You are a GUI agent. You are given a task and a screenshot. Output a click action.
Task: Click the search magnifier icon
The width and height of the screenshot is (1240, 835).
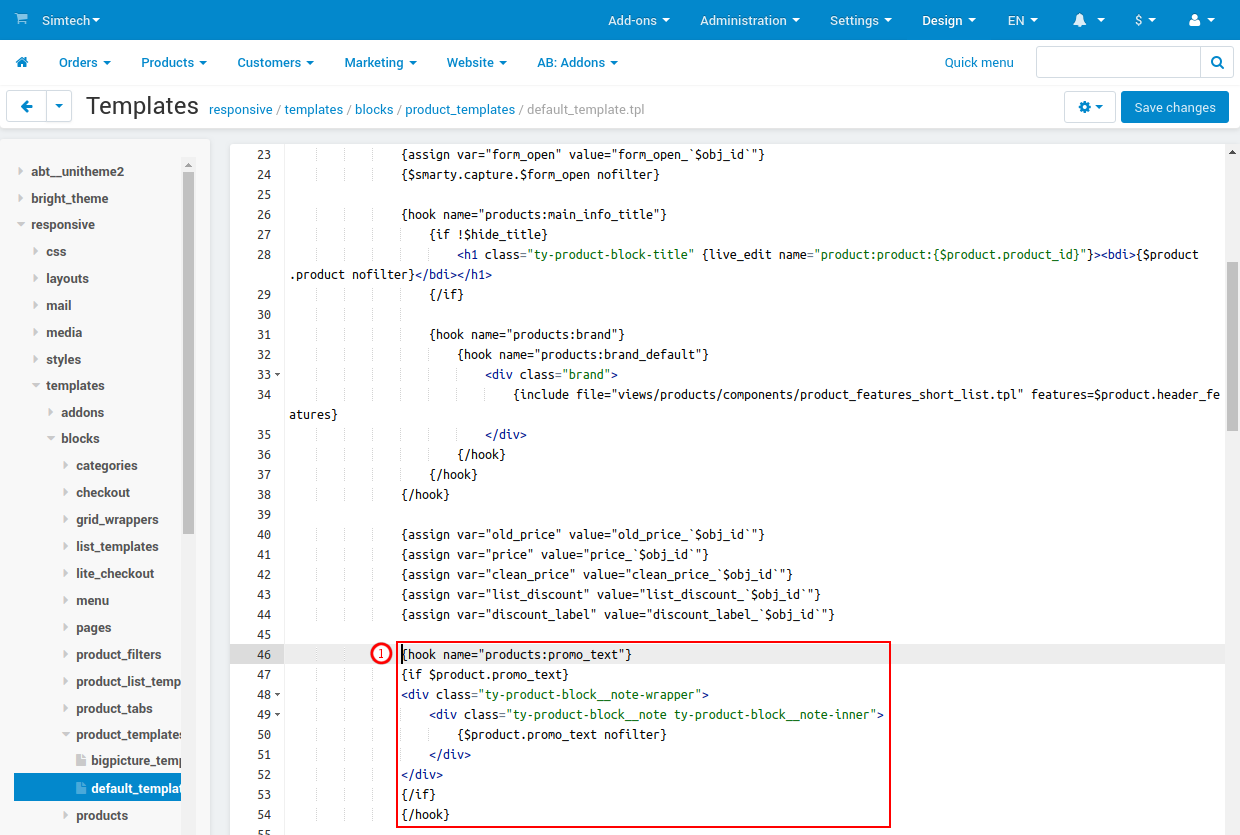(x=1216, y=61)
